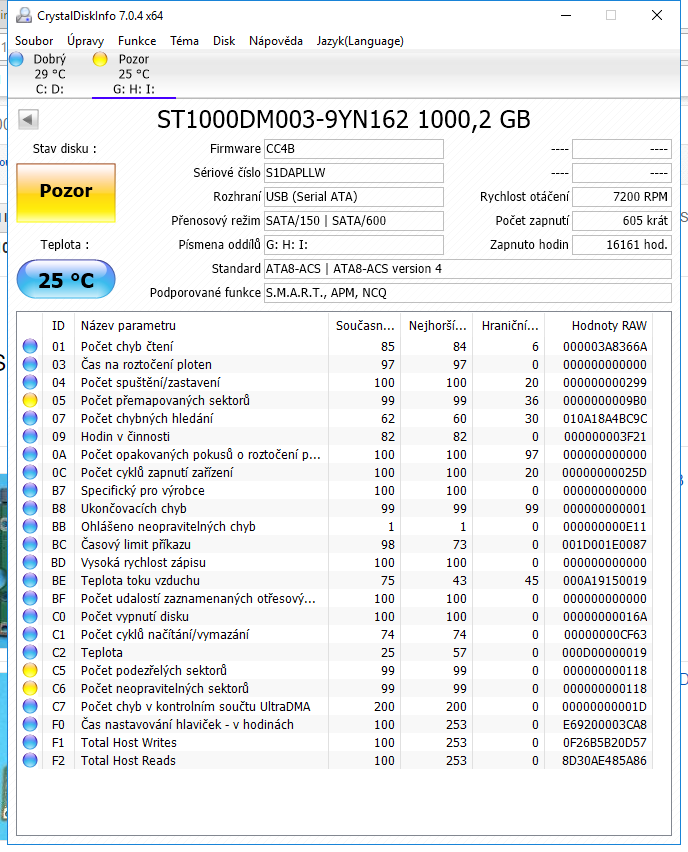Click the Standard field ATA8-ACS
688x852 pixels.
pos(468,268)
